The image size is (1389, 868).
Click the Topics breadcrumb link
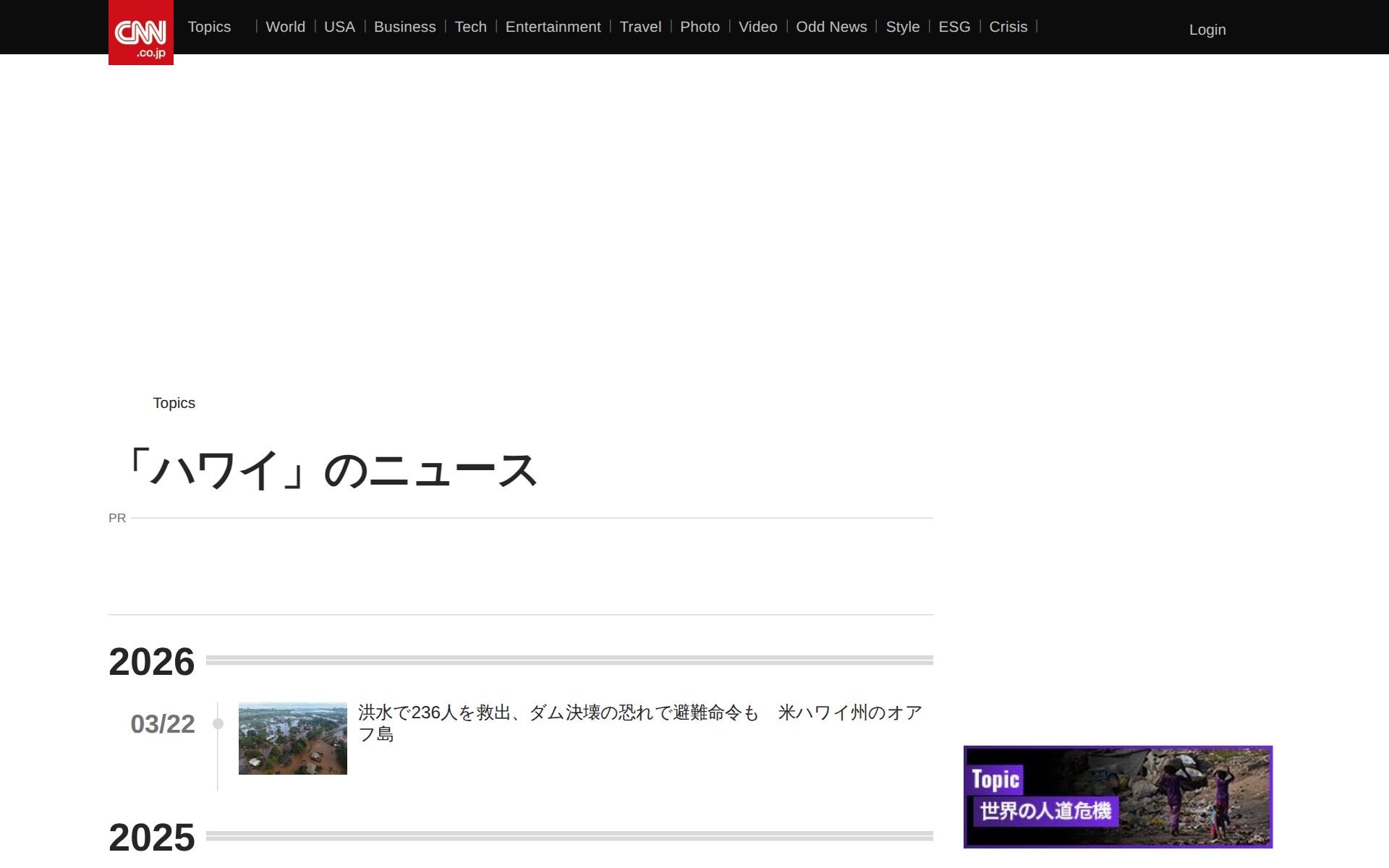click(174, 403)
